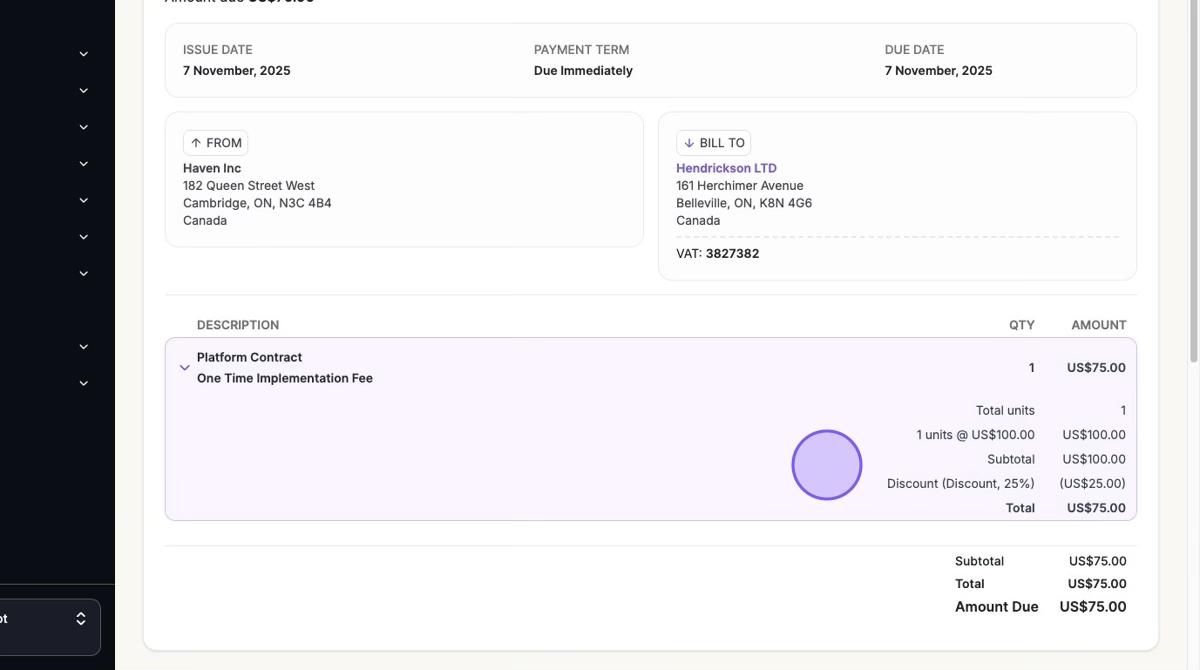Select the Haven Inc sender name
Screen dimensions: 1200x670
pyautogui.click(x=212, y=168)
